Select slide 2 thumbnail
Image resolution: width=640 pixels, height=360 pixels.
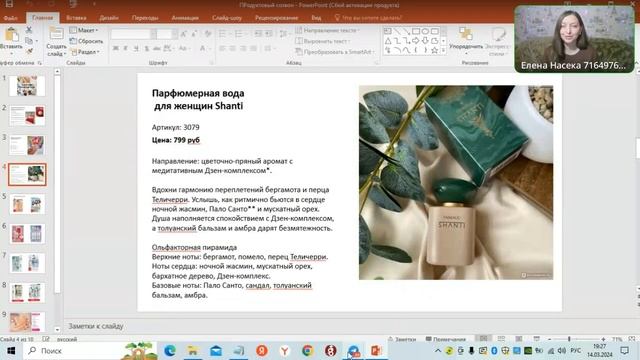click(x=27, y=116)
